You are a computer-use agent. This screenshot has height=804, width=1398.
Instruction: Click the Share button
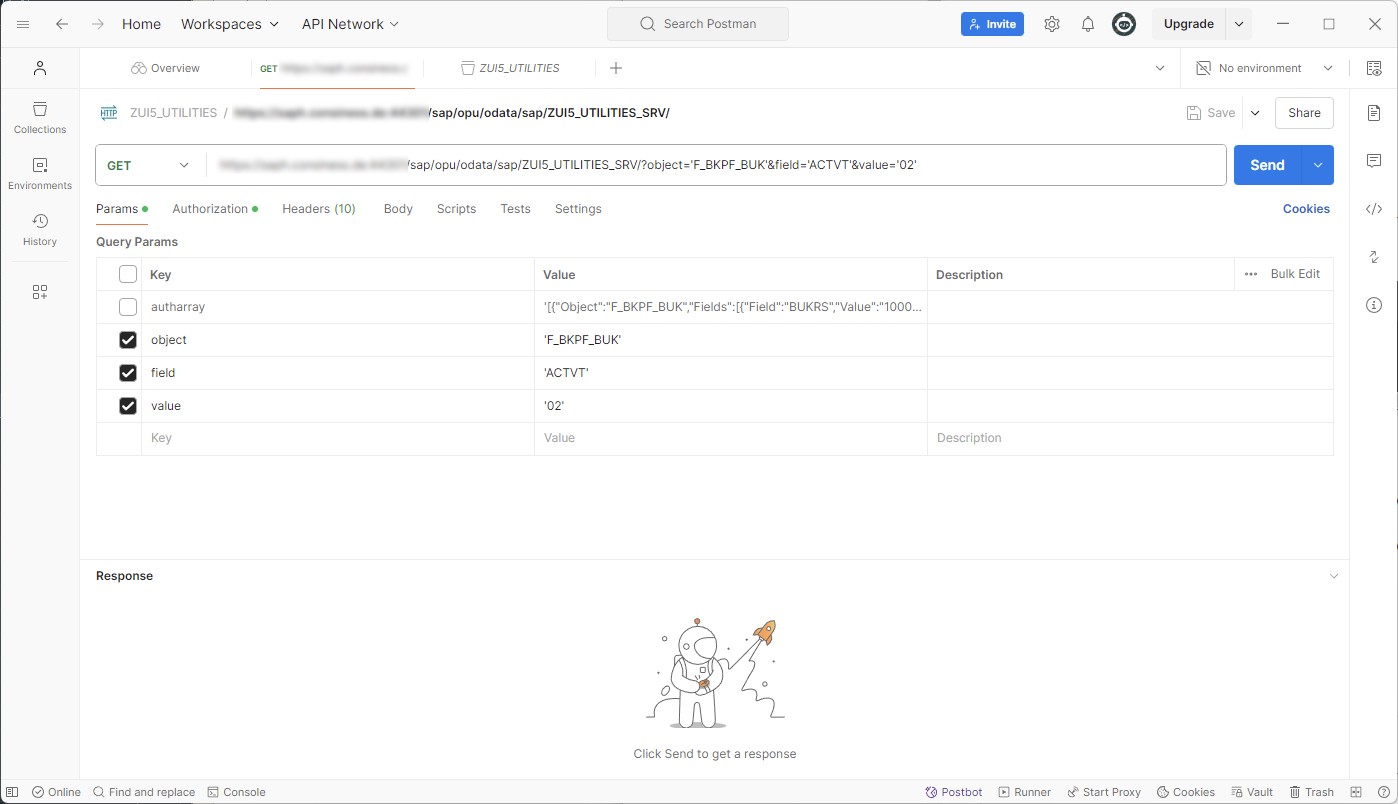(1304, 113)
